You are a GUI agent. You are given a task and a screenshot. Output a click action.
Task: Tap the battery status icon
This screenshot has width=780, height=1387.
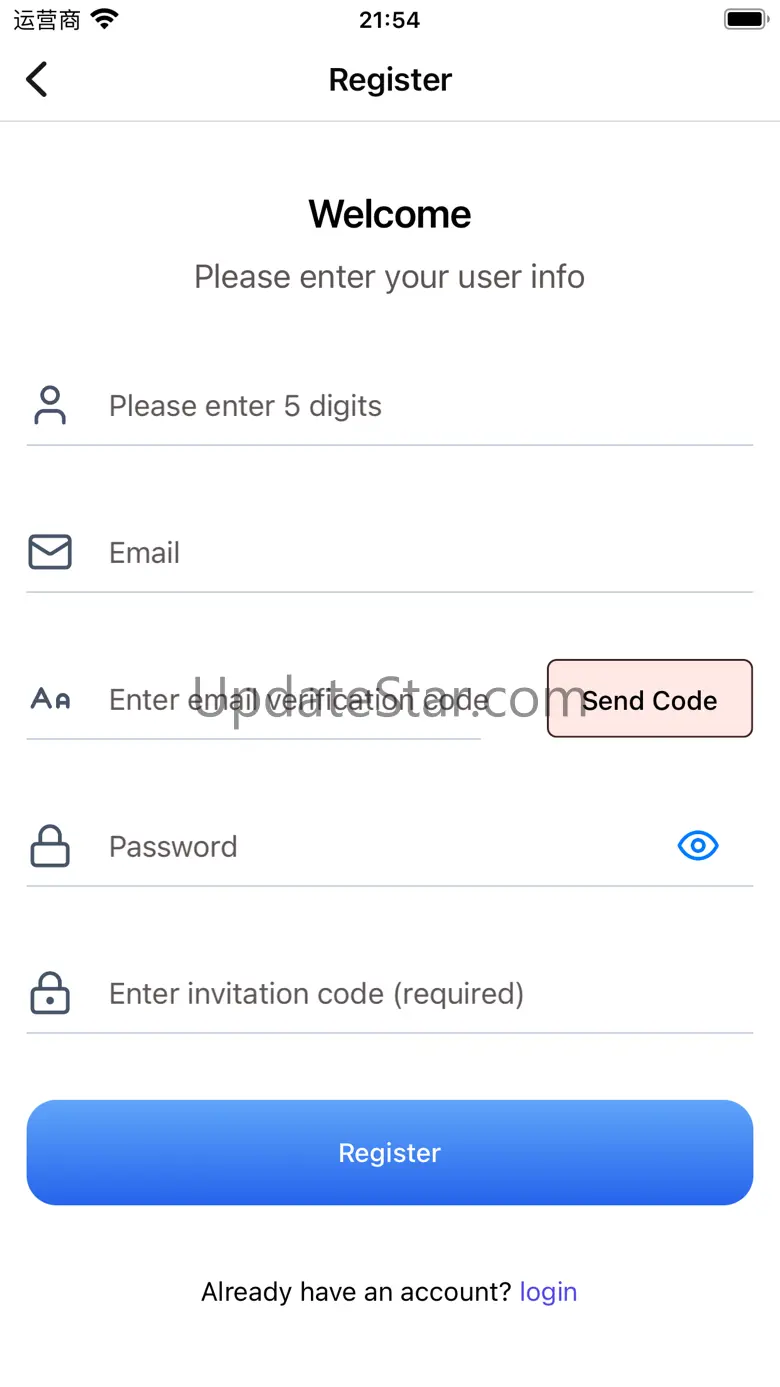745,19
